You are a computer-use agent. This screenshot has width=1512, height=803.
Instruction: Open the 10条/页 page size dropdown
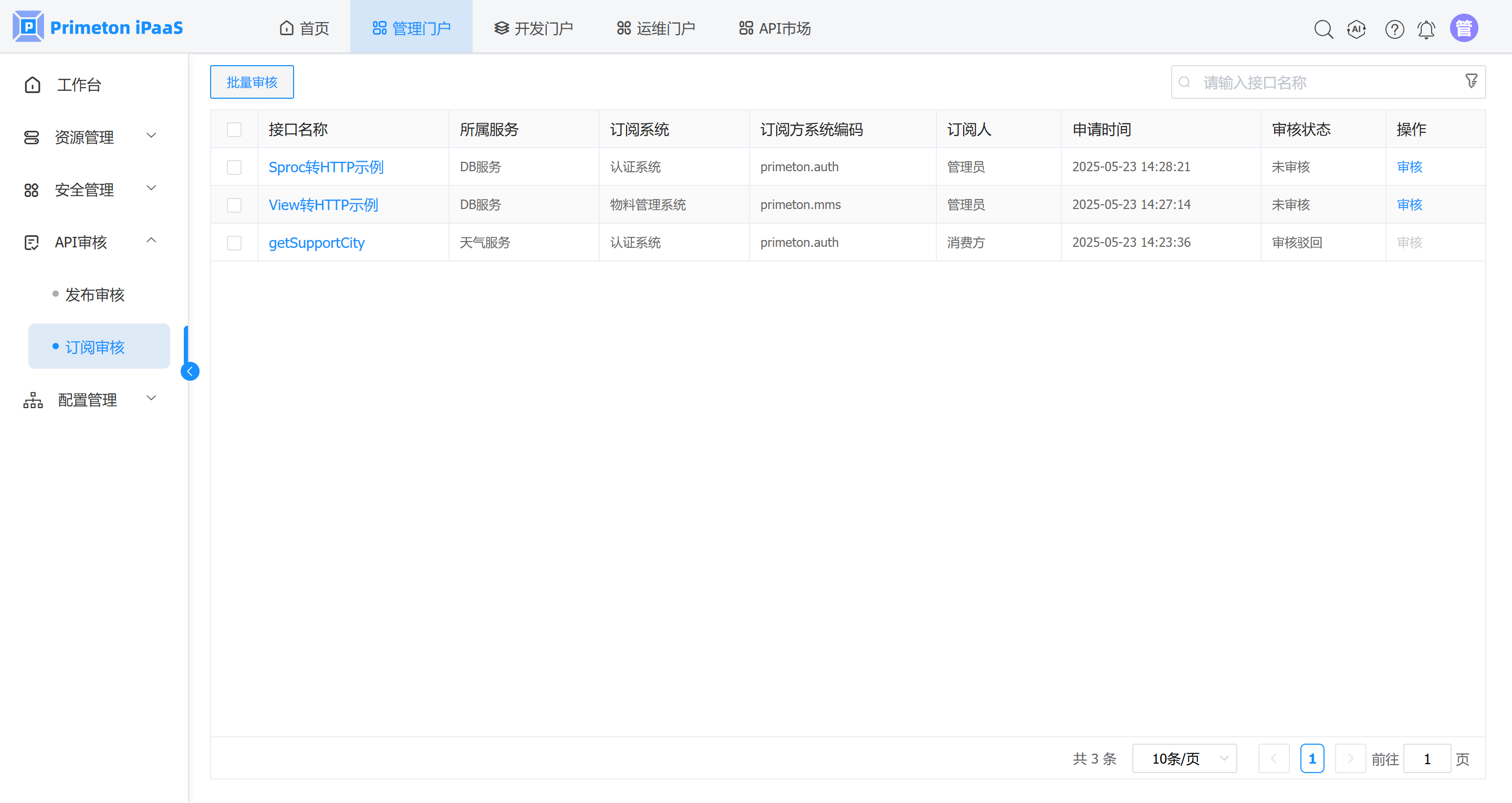tap(1184, 758)
